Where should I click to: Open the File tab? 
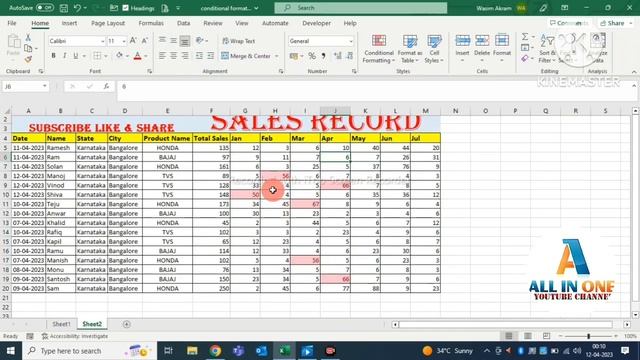(12, 23)
